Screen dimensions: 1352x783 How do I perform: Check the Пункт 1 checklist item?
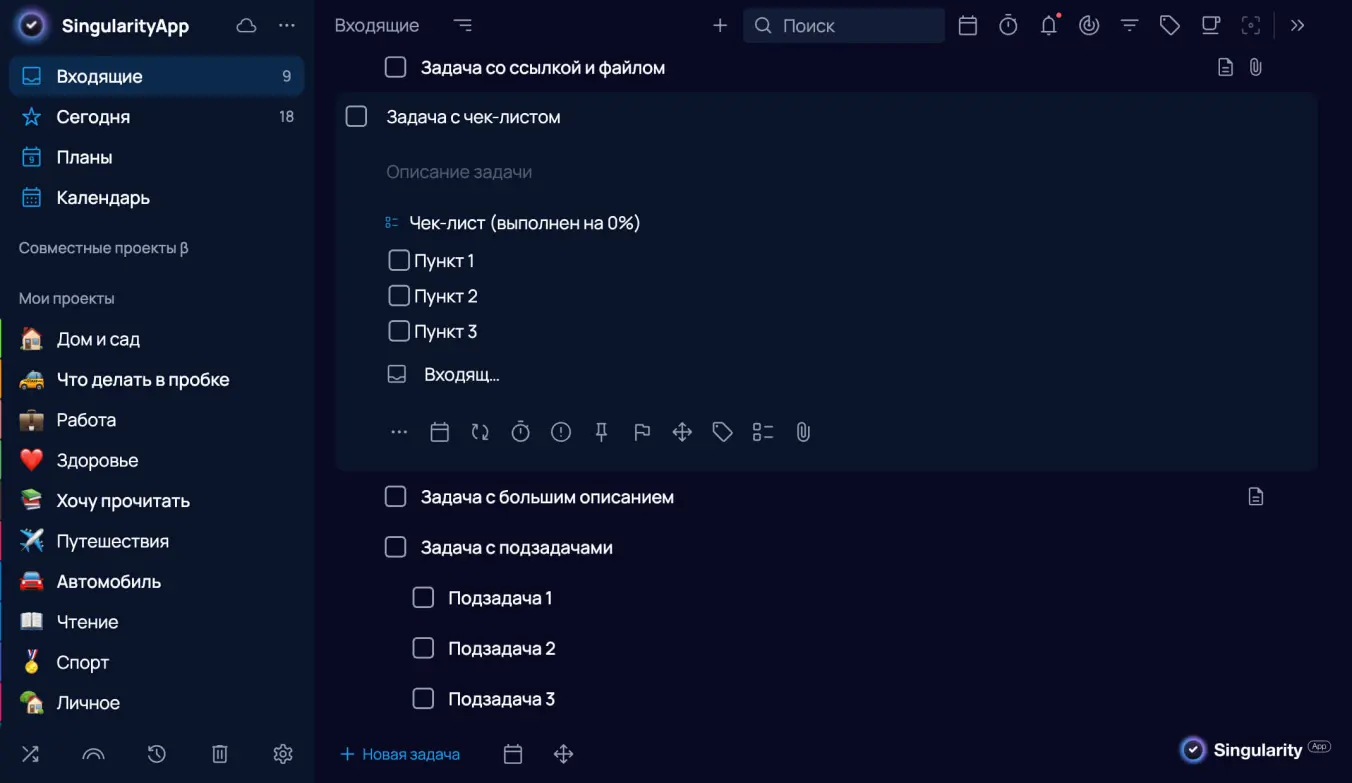(x=399, y=261)
